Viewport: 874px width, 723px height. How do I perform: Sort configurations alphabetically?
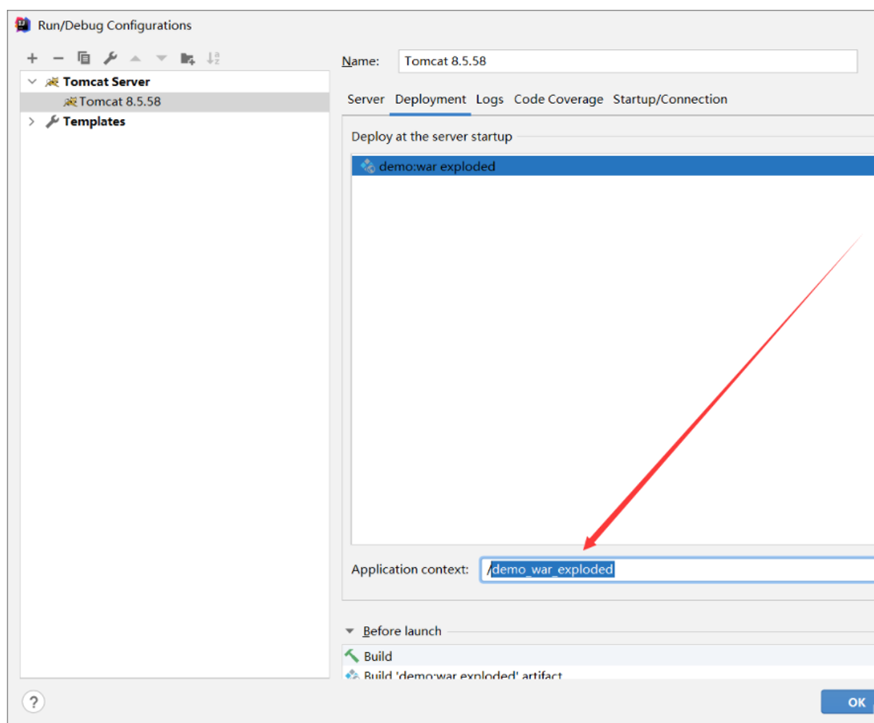(x=213, y=58)
